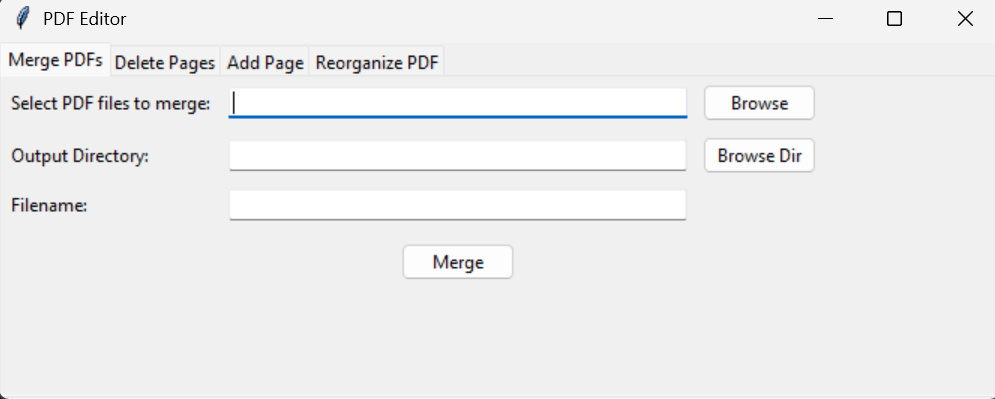Minimize the PDF Editor window
This screenshot has width=995, height=399.
pyautogui.click(x=825, y=19)
